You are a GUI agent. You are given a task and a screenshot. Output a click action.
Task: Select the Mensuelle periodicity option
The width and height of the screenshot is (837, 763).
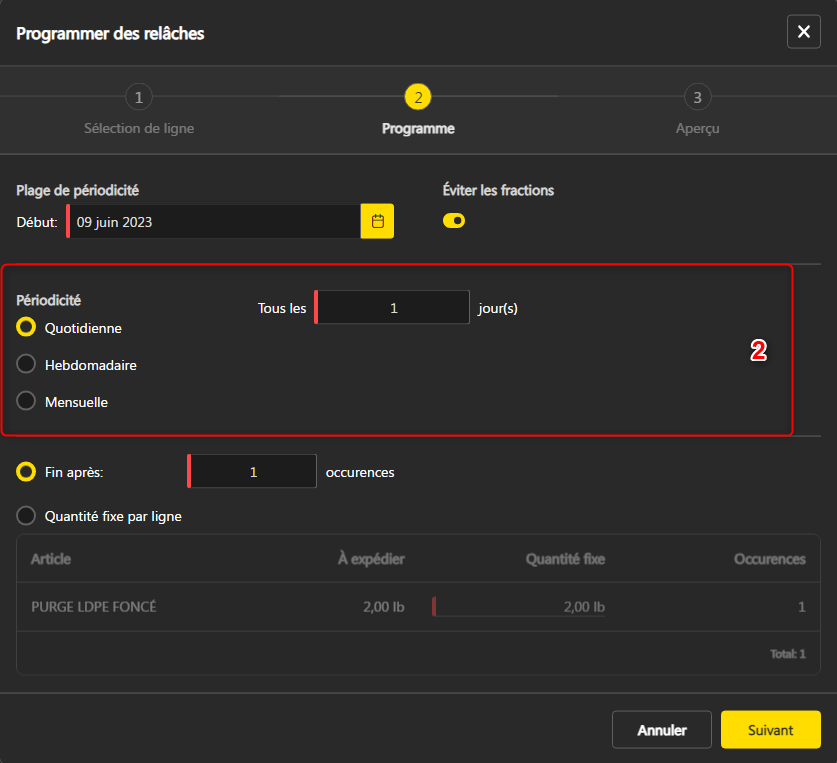click(27, 402)
